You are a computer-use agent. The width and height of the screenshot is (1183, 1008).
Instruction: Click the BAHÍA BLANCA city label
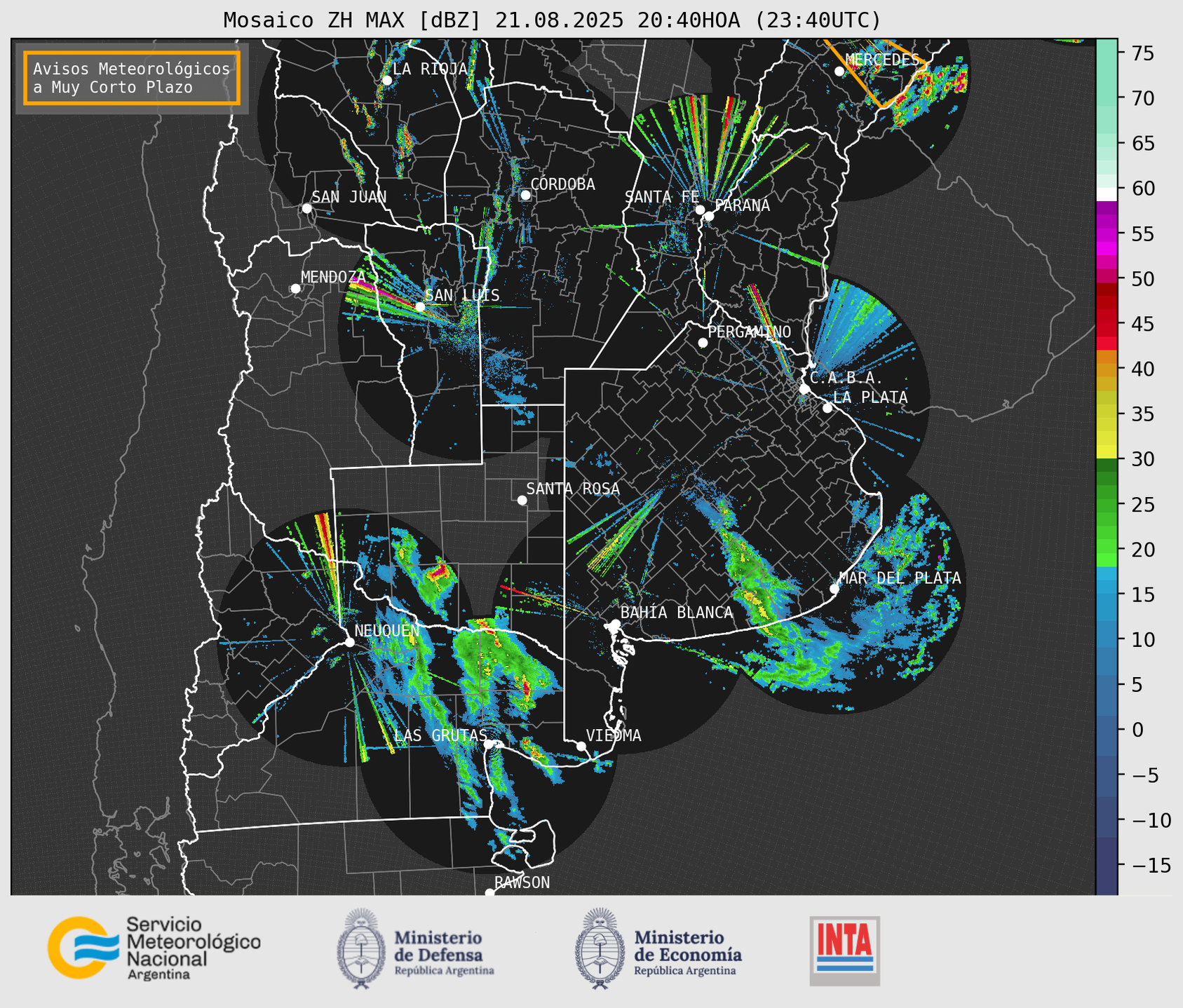(x=677, y=613)
